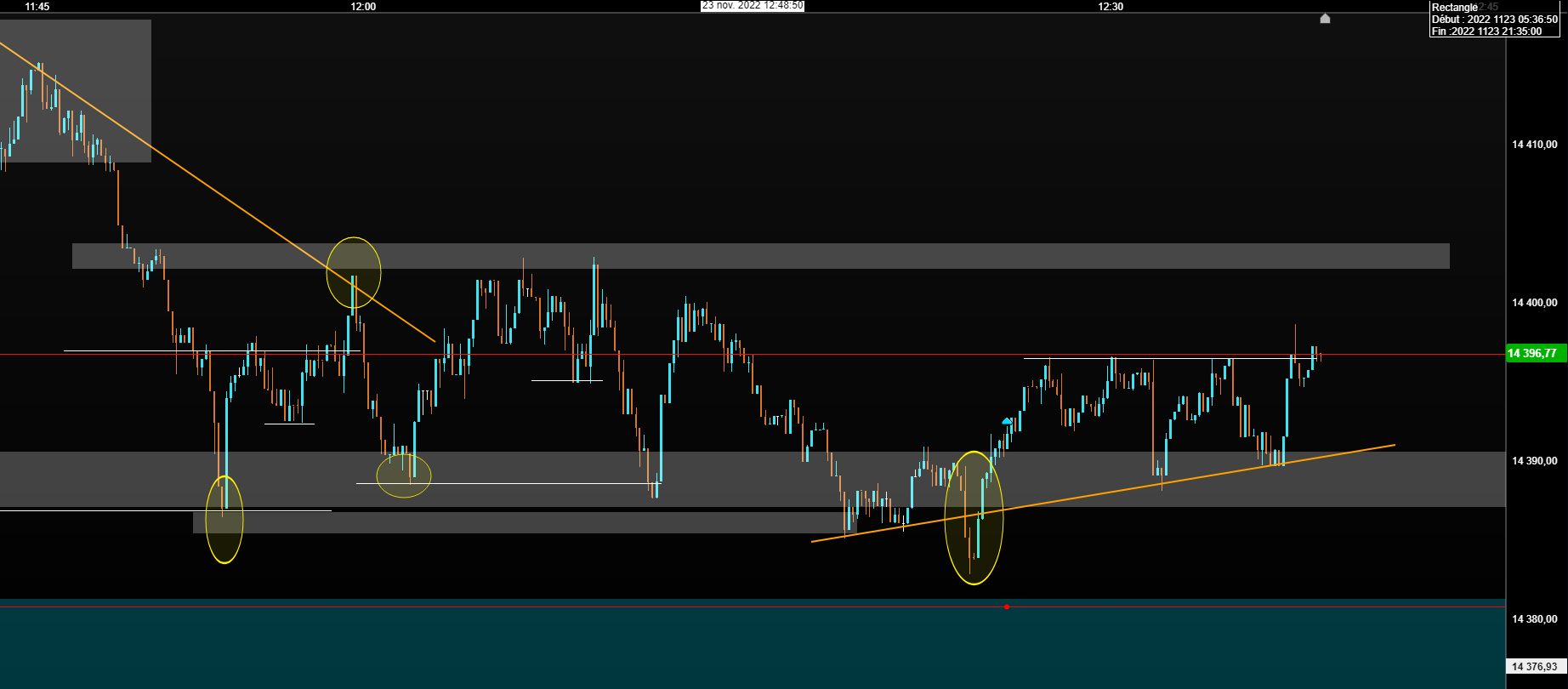Click the 11:45 time axis label

tap(37, 6)
